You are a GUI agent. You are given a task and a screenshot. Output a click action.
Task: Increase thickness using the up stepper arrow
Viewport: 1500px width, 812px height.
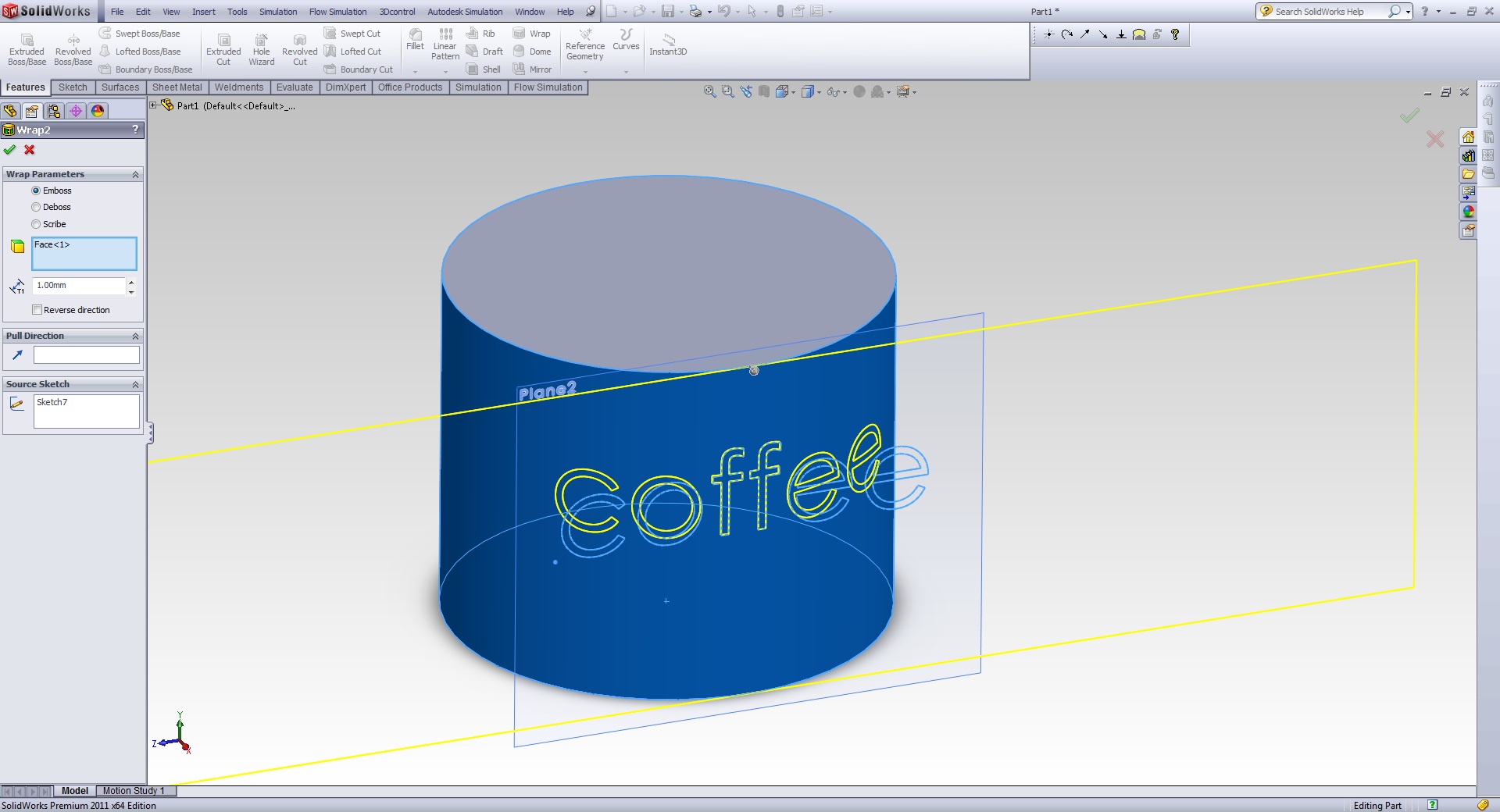pyautogui.click(x=131, y=282)
